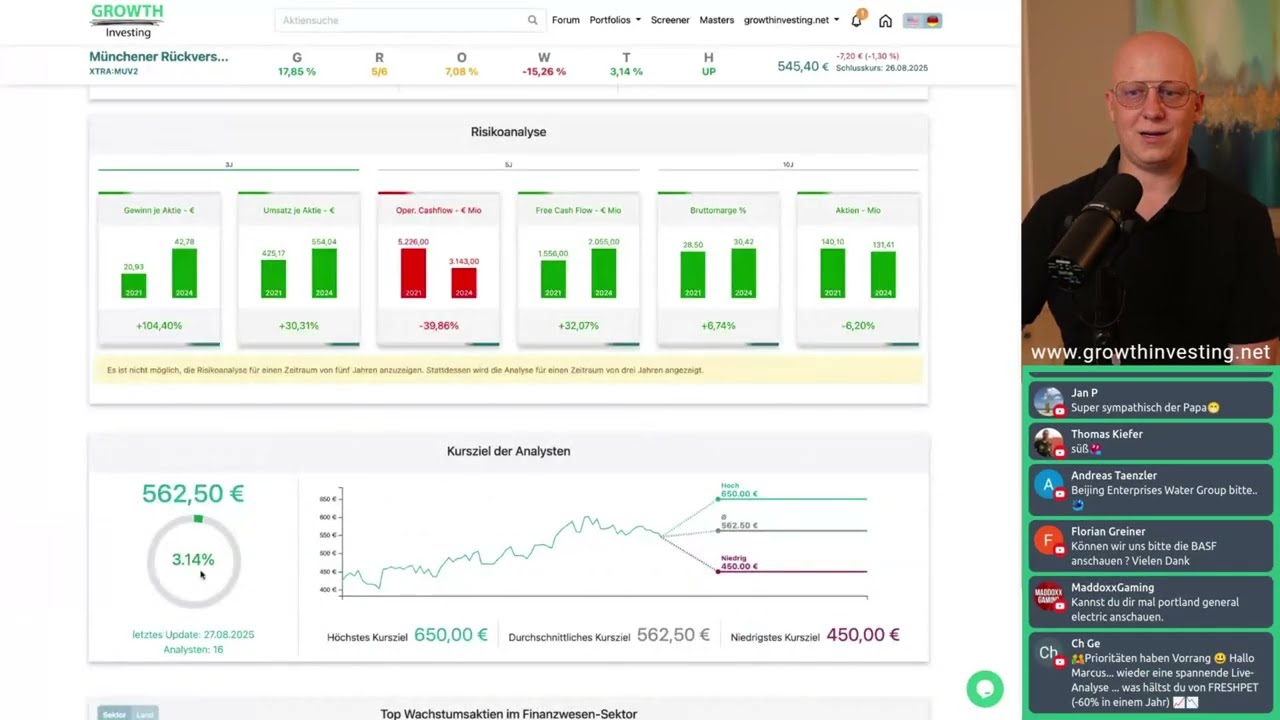Toggle the Sektor filter button
Image resolution: width=1280 pixels, height=720 pixels.
click(x=114, y=714)
